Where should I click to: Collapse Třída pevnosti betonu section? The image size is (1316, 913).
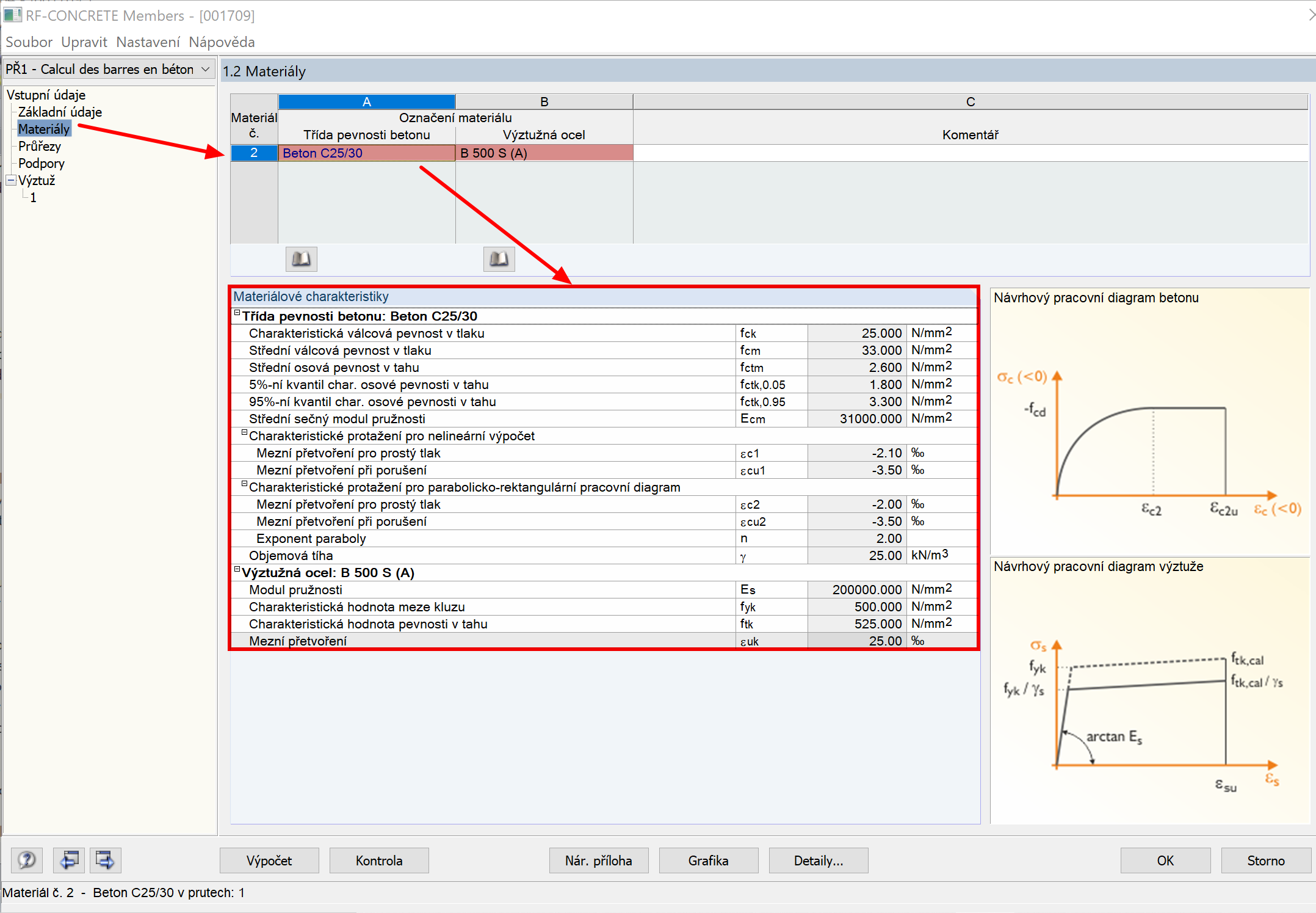(237, 313)
